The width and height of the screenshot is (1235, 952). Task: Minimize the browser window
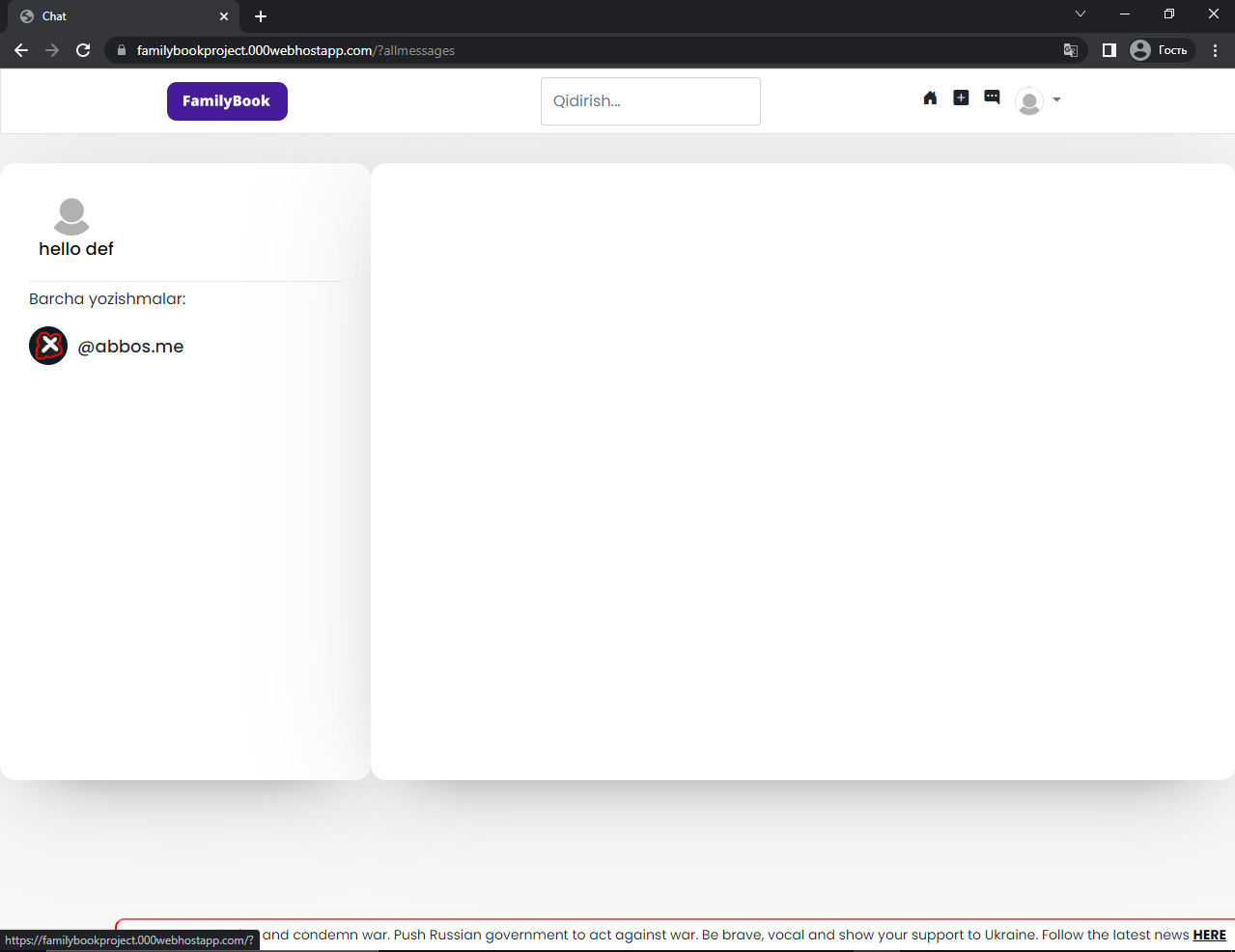(x=1125, y=14)
